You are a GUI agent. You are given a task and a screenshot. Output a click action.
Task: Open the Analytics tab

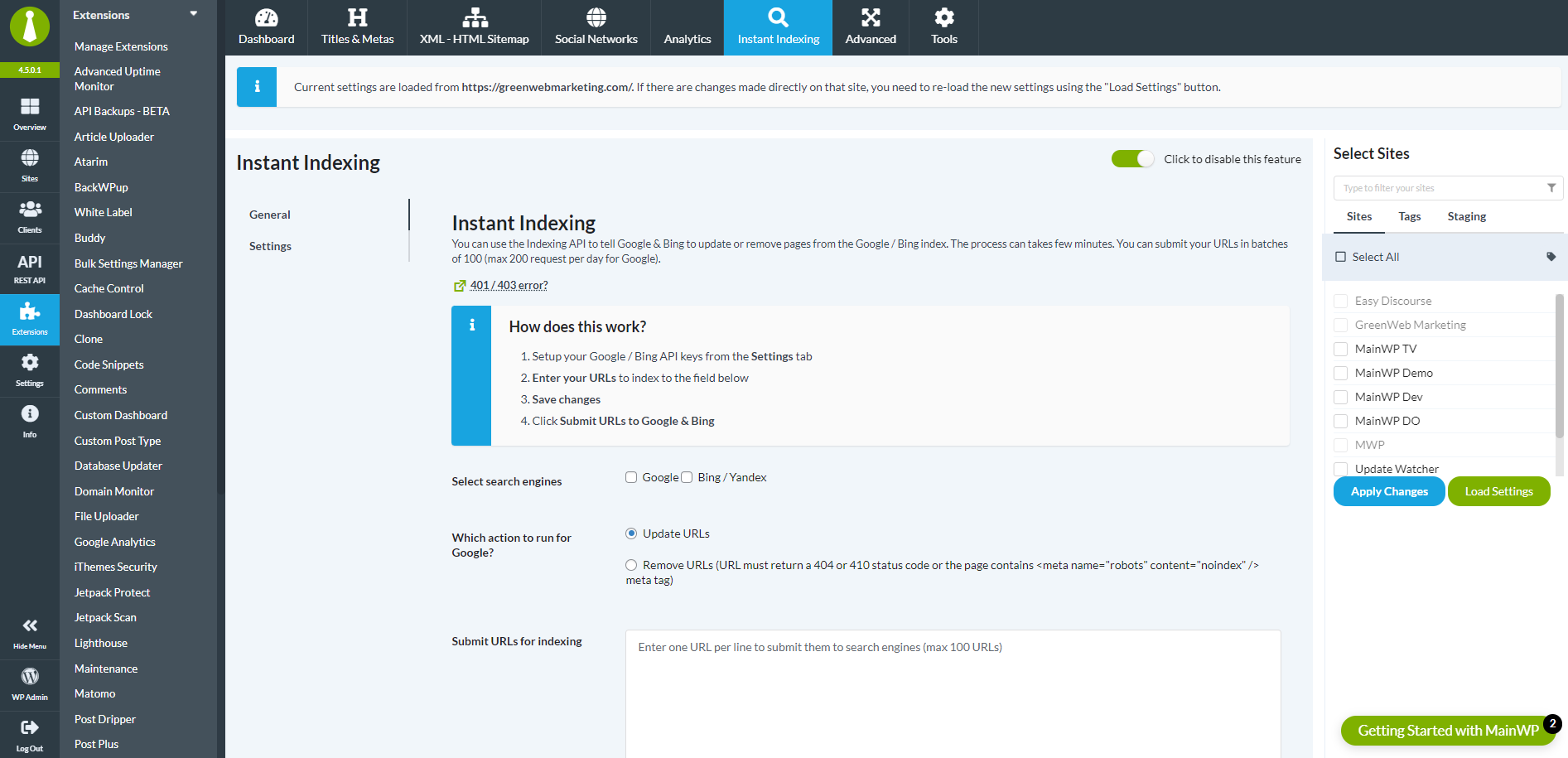(x=688, y=27)
